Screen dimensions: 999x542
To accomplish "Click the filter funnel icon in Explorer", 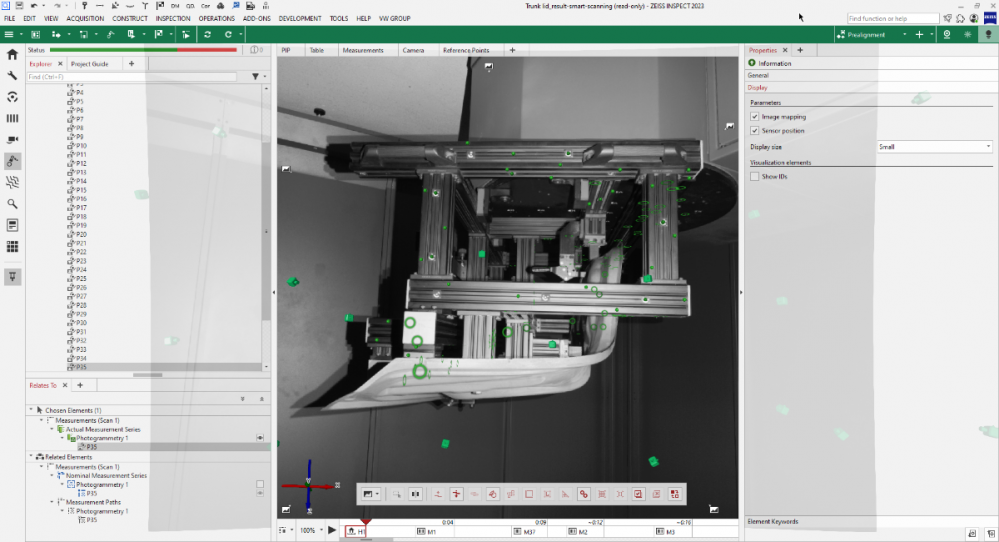I will coord(255,76).
